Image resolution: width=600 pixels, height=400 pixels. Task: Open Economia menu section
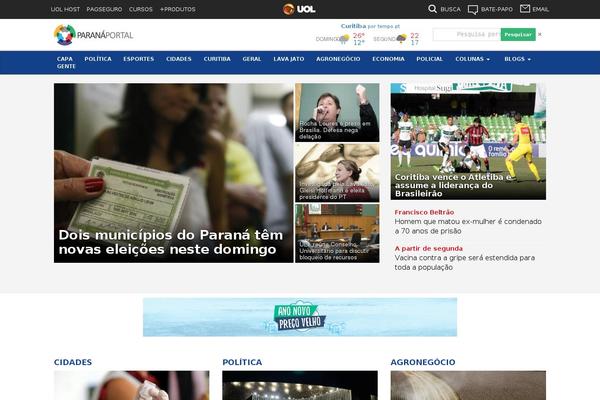pos(388,59)
